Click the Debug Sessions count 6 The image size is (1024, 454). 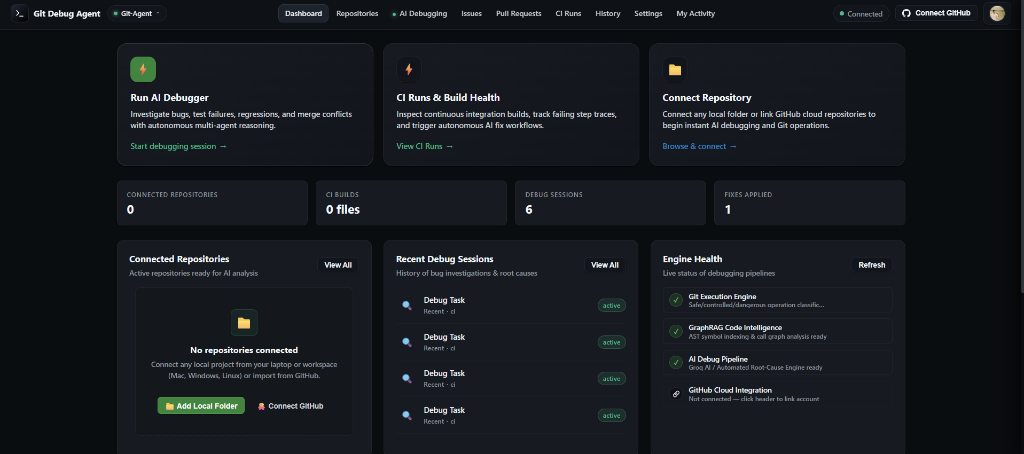point(528,210)
